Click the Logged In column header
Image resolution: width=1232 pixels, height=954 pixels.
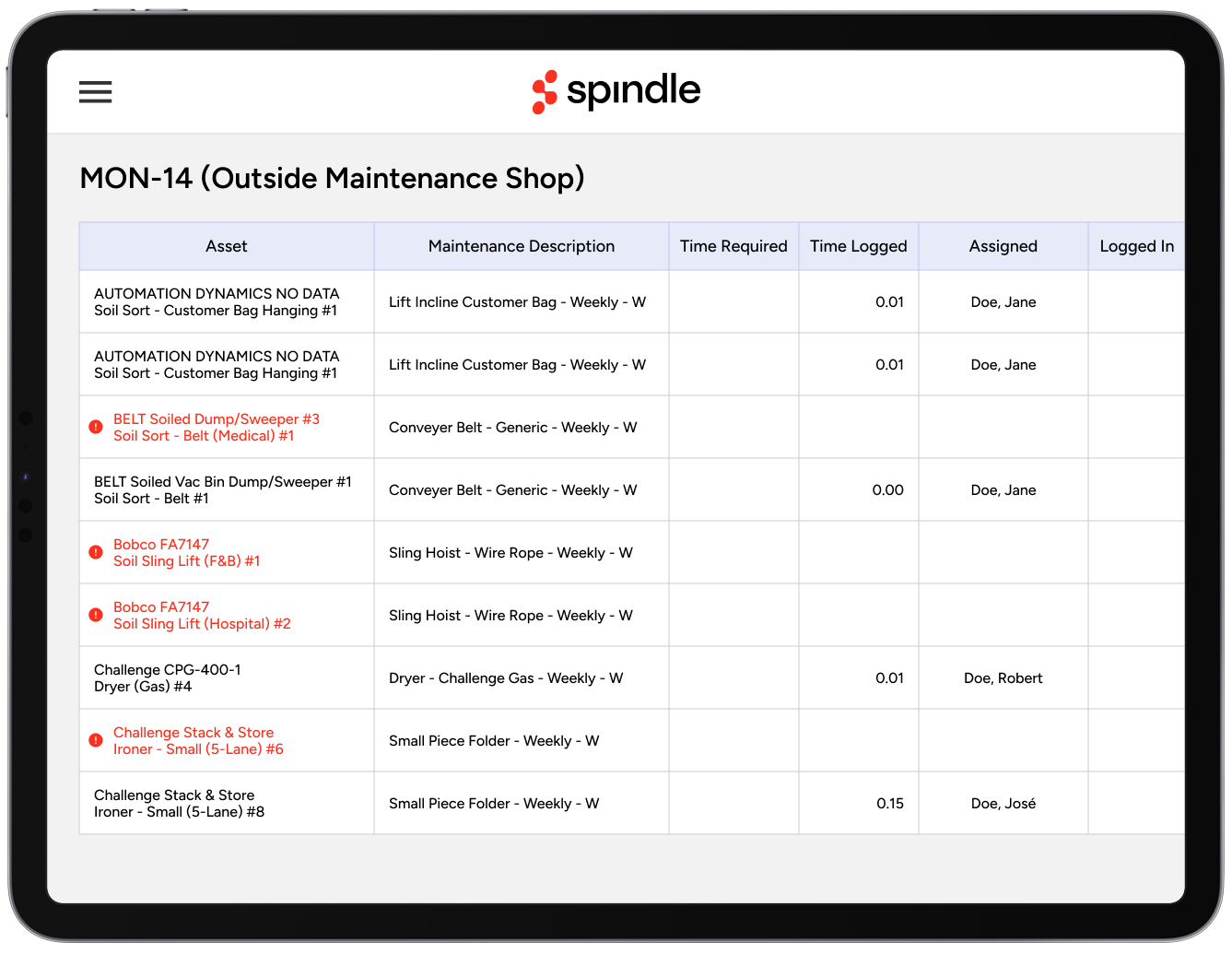pyautogui.click(x=1135, y=246)
